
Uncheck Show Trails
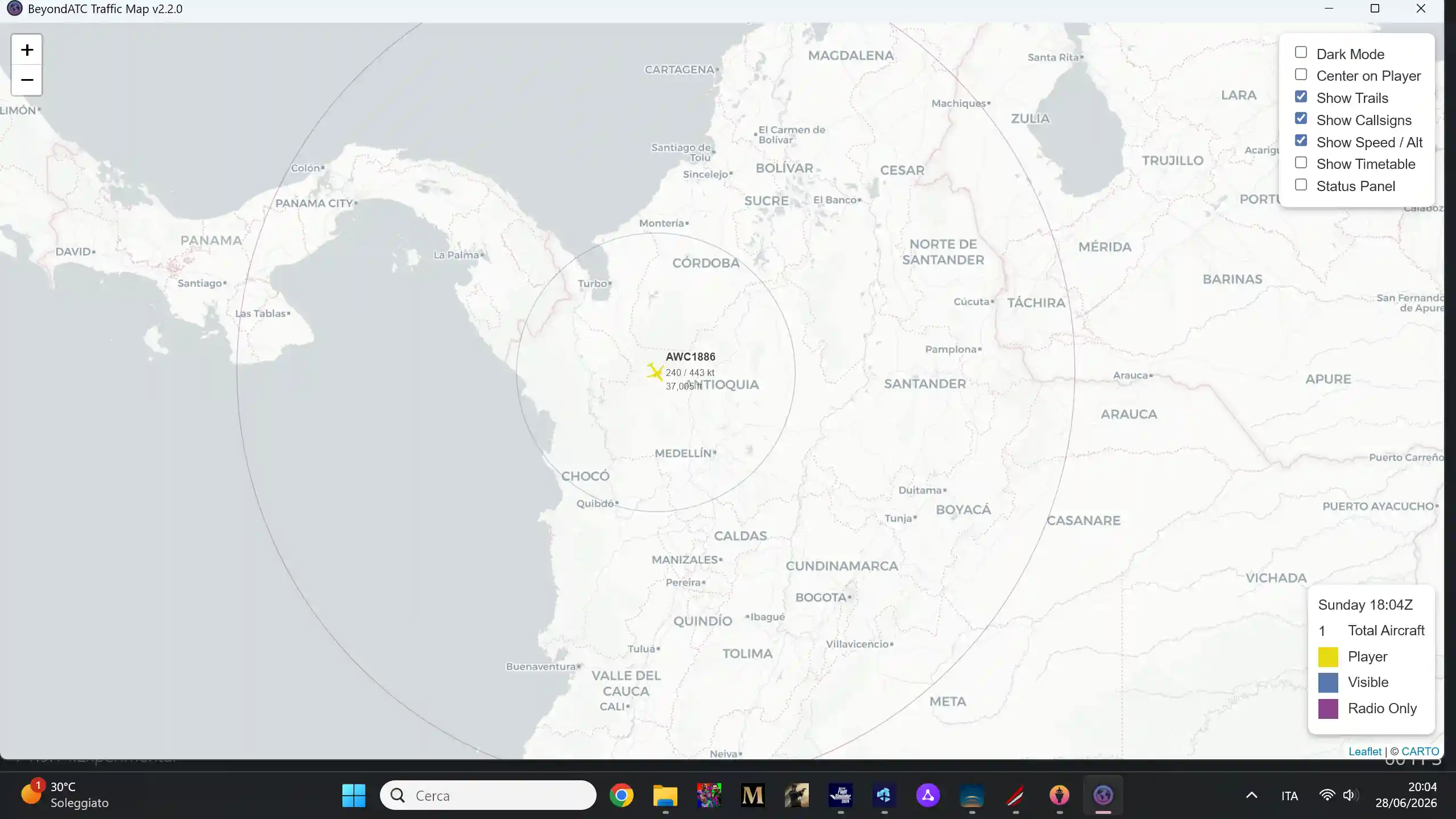coord(1301,96)
